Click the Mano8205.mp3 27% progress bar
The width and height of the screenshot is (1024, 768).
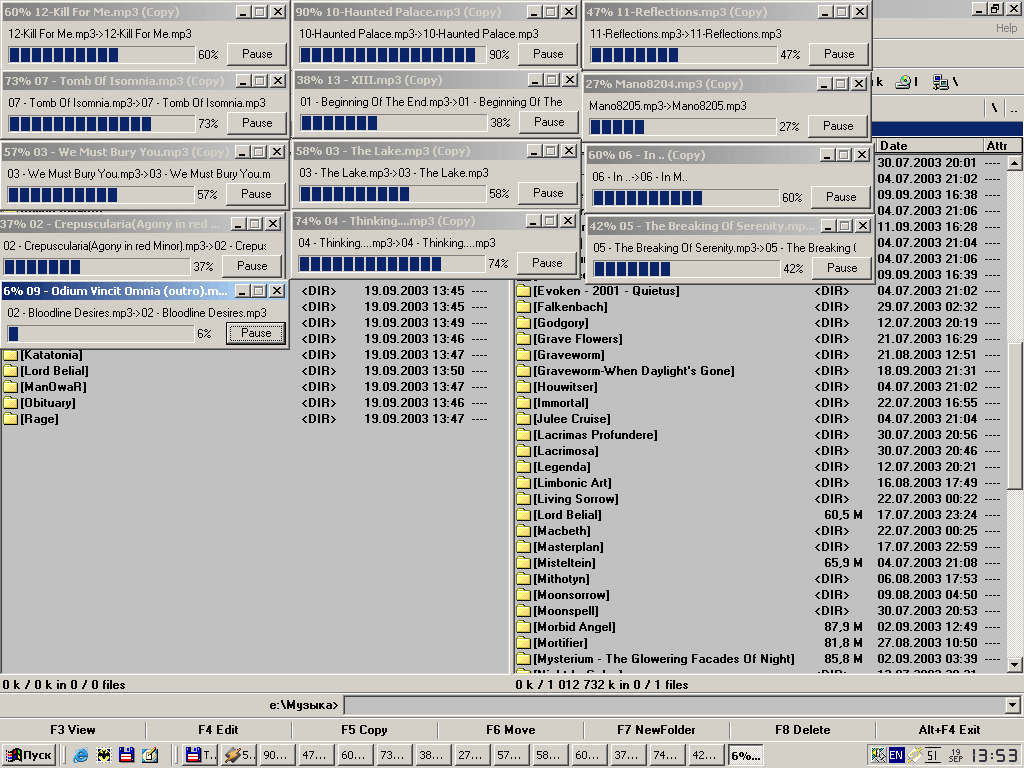pos(682,127)
